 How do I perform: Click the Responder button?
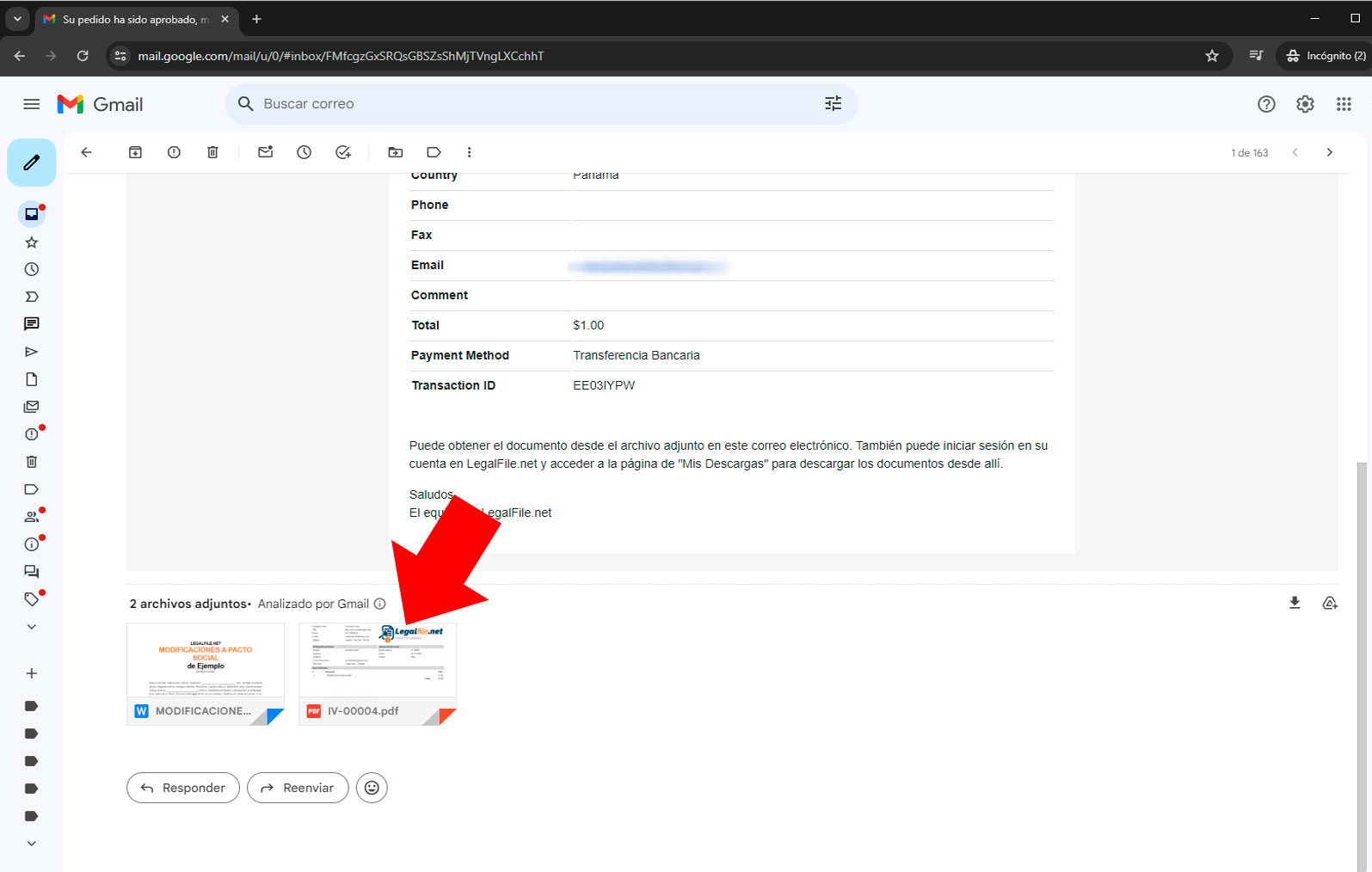pyautogui.click(x=183, y=788)
